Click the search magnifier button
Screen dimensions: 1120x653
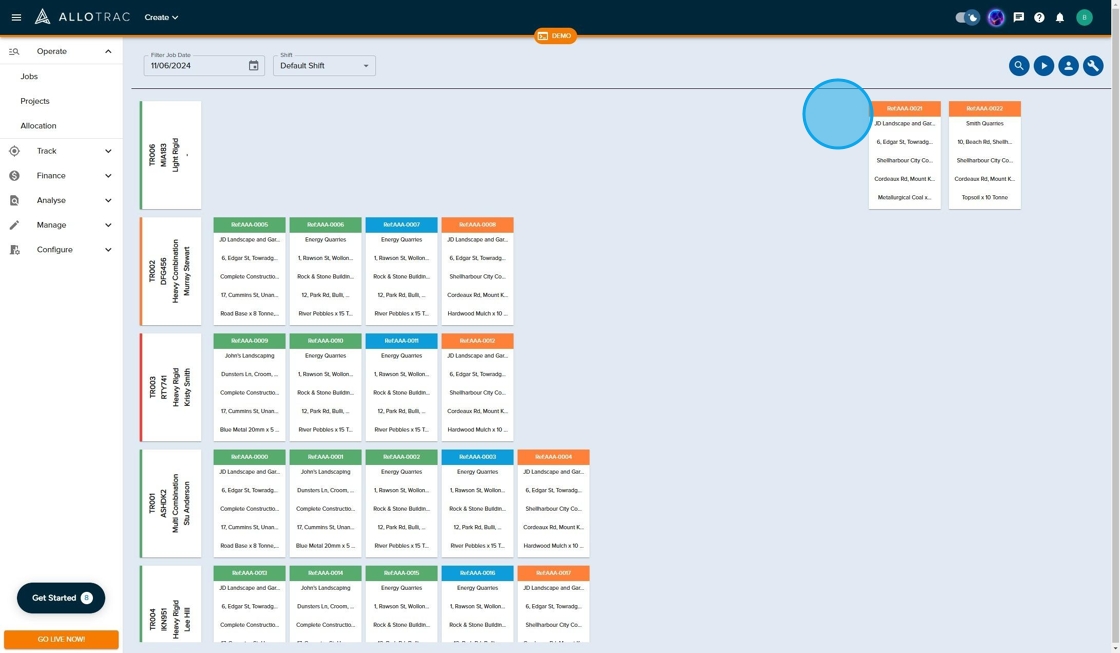tap(1019, 65)
